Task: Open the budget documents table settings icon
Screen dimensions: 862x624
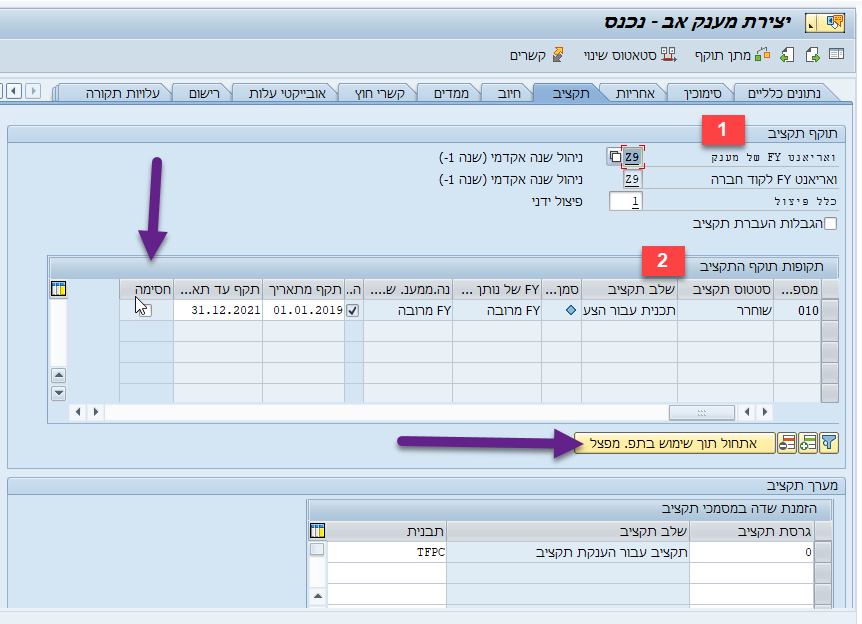Action: pos(318,531)
